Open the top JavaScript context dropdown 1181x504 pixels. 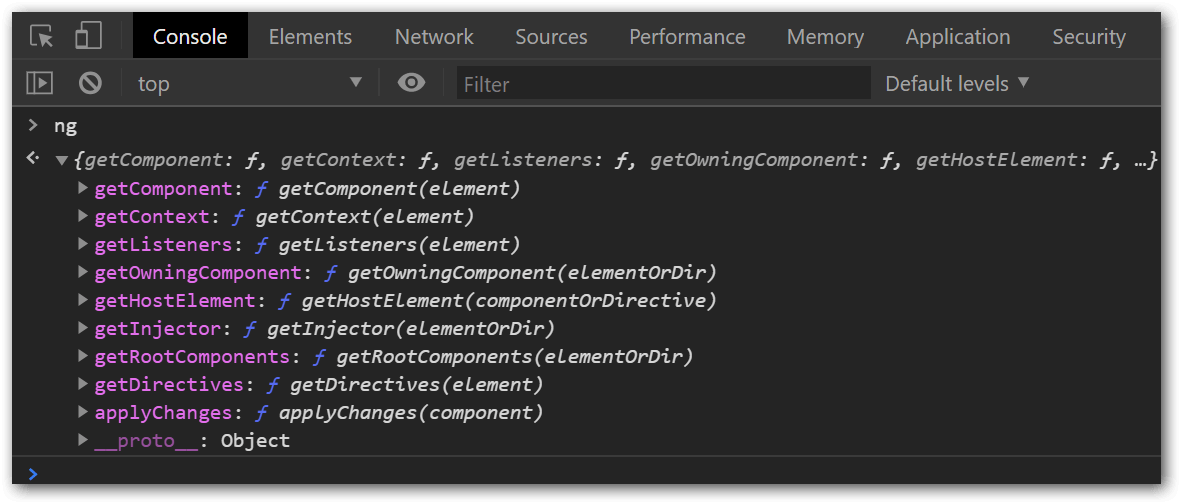pos(249,84)
